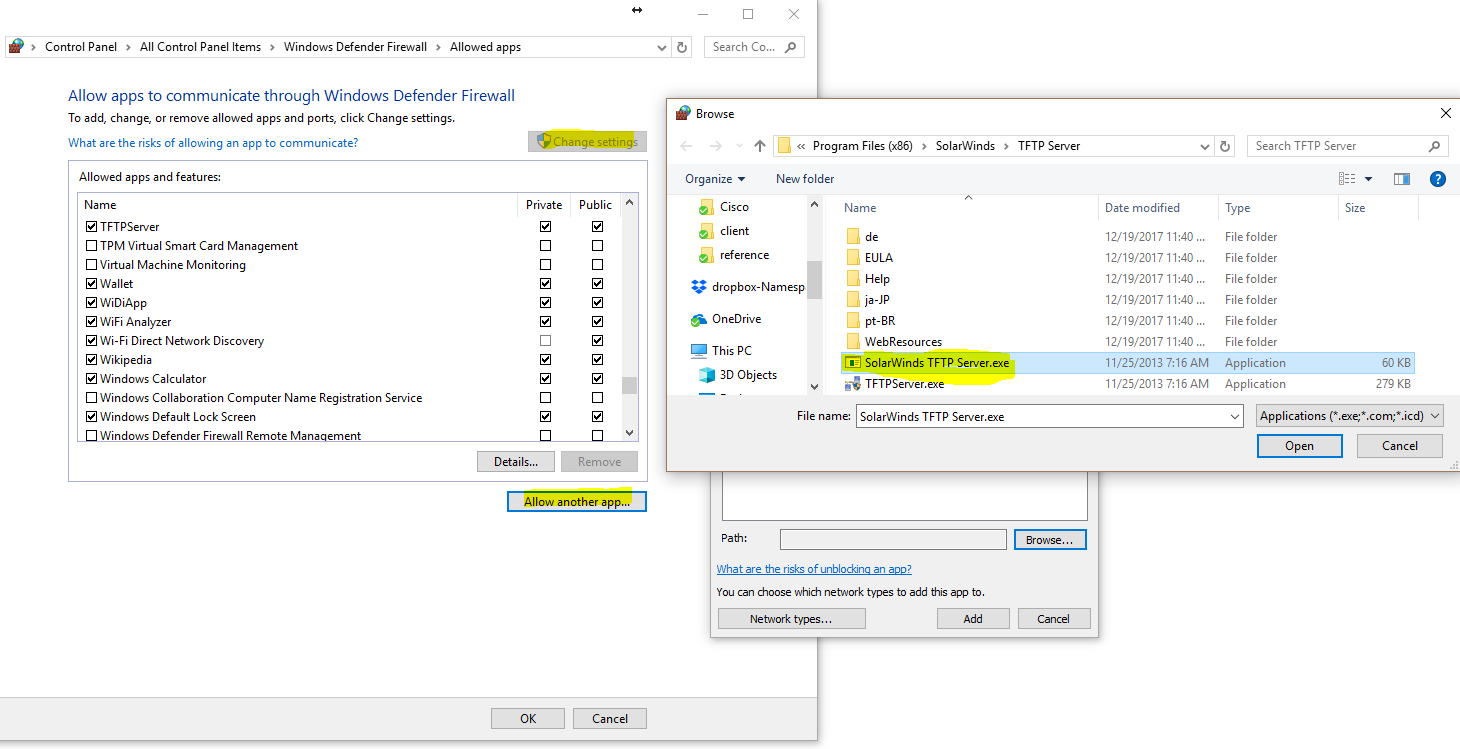The image size is (1460, 749).
Task: Refresh the TFTP Server folder view
Action: coord(1225,145)
